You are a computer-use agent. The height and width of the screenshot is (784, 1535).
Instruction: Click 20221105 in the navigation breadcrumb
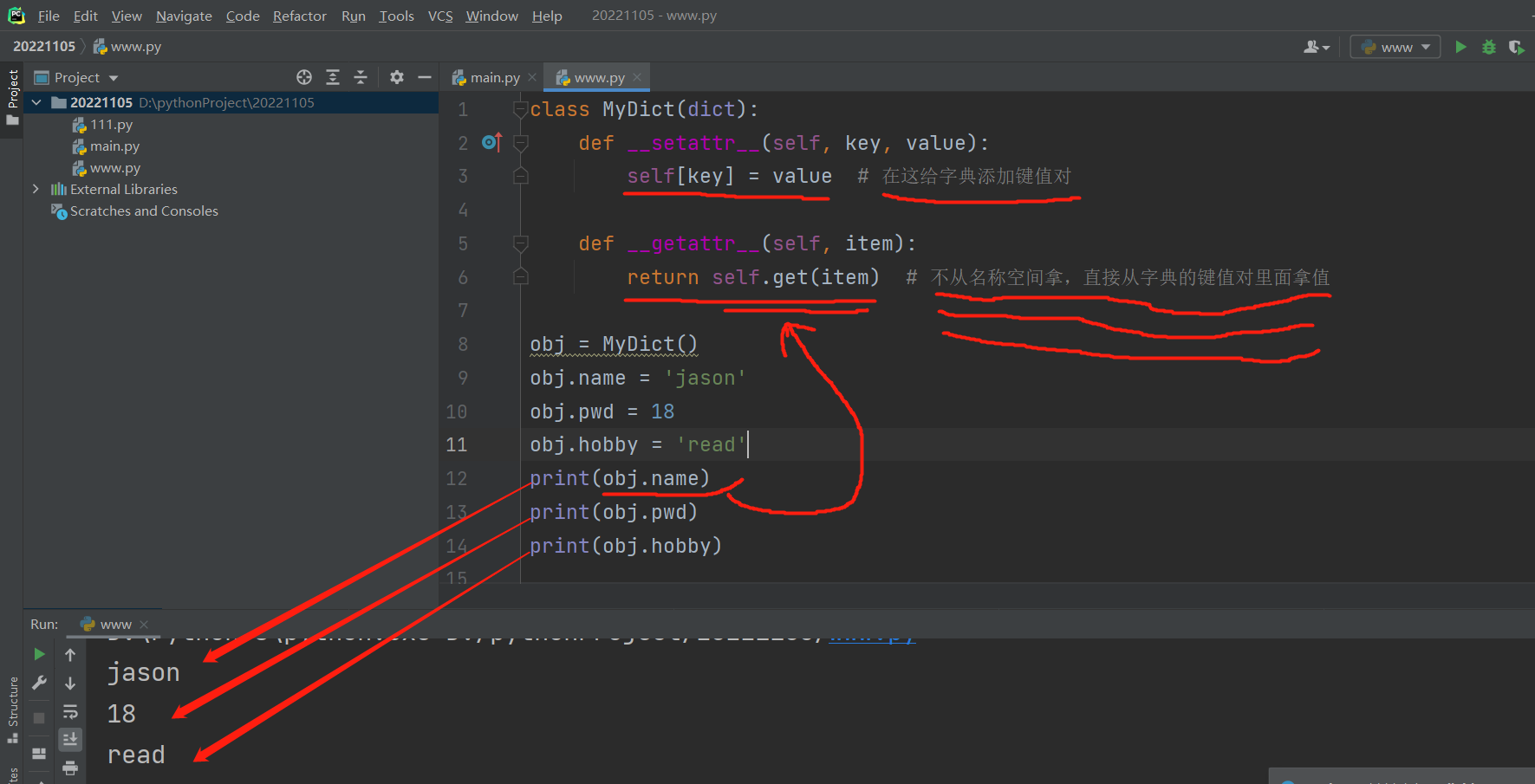[x=44, y=46]
